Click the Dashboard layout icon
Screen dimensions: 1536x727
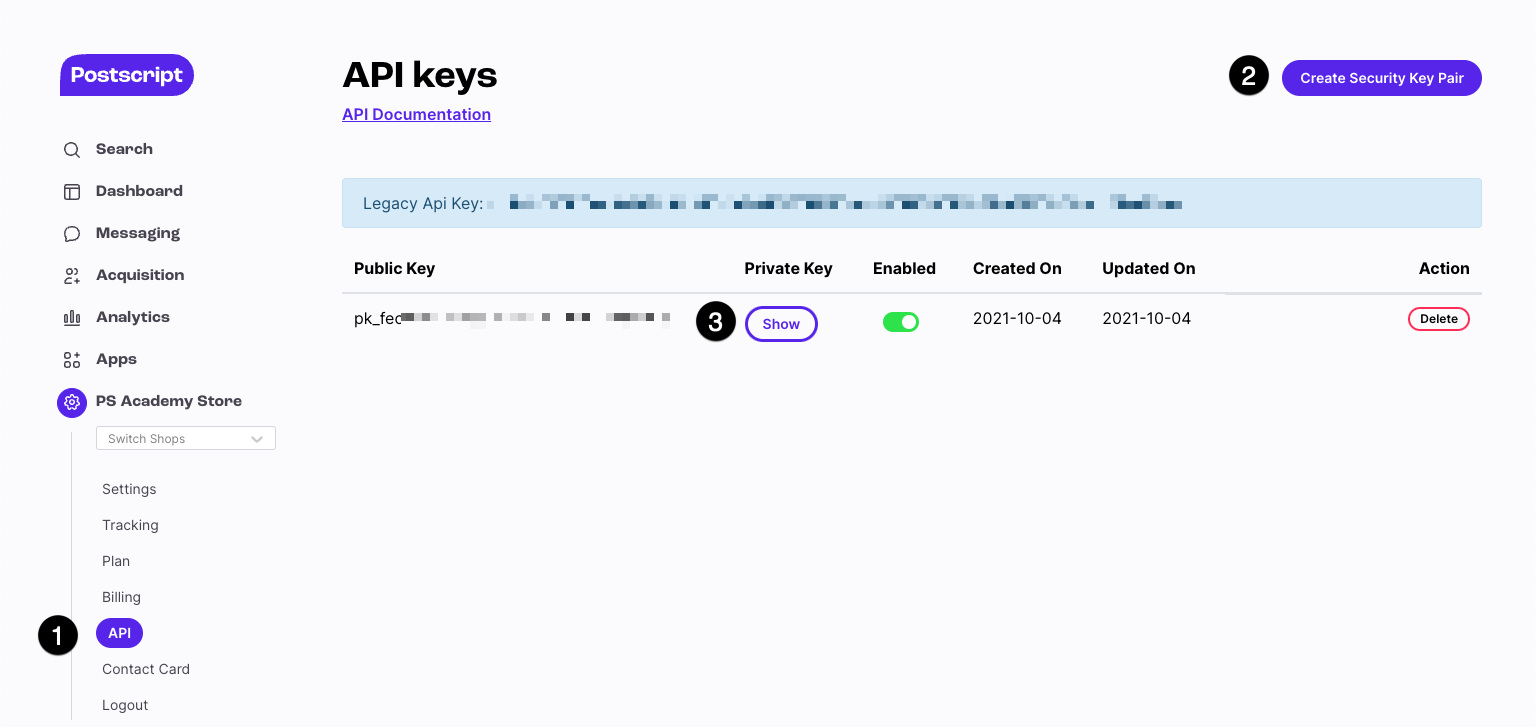pos(72,192)
